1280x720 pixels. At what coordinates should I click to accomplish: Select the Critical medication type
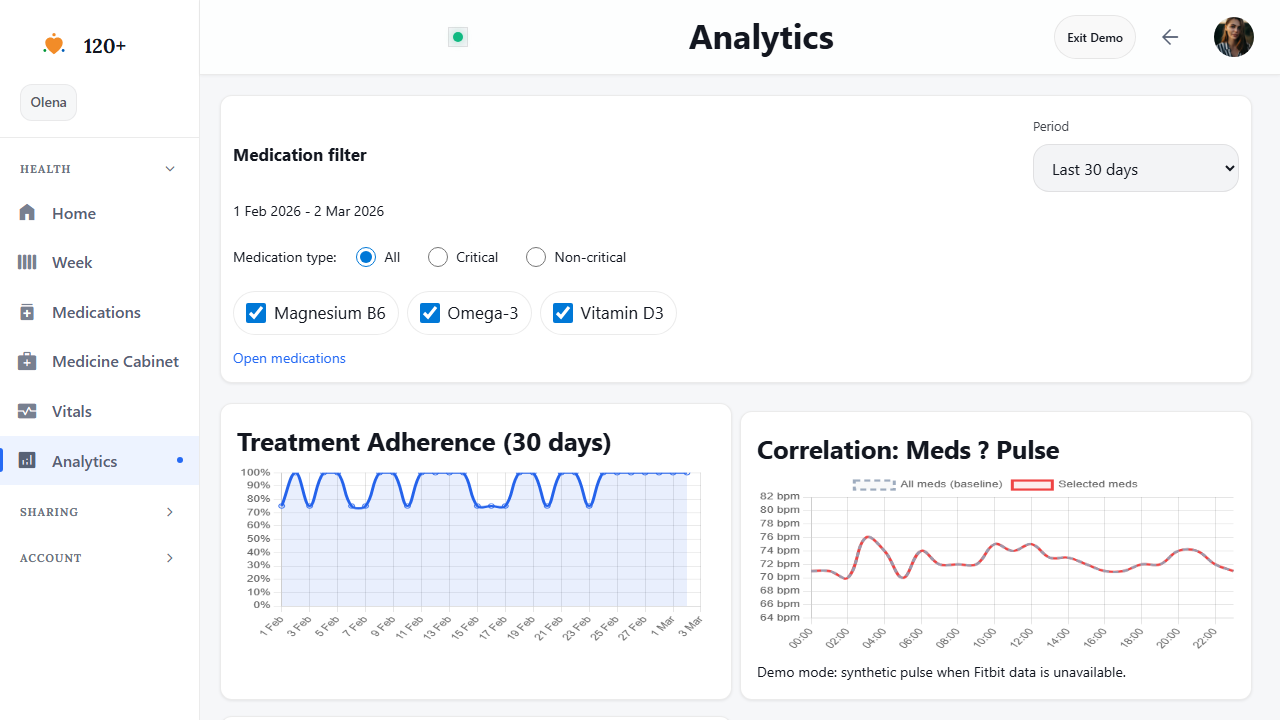(x=437, y=257)
